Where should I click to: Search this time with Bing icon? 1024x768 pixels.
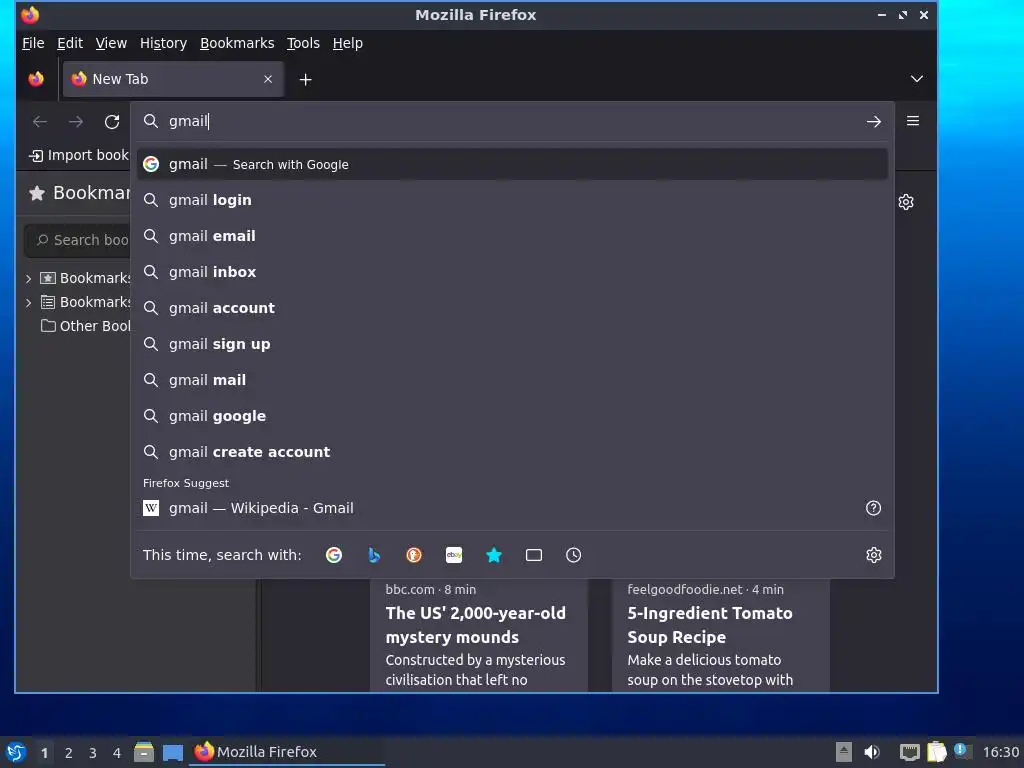click(374, 555)
